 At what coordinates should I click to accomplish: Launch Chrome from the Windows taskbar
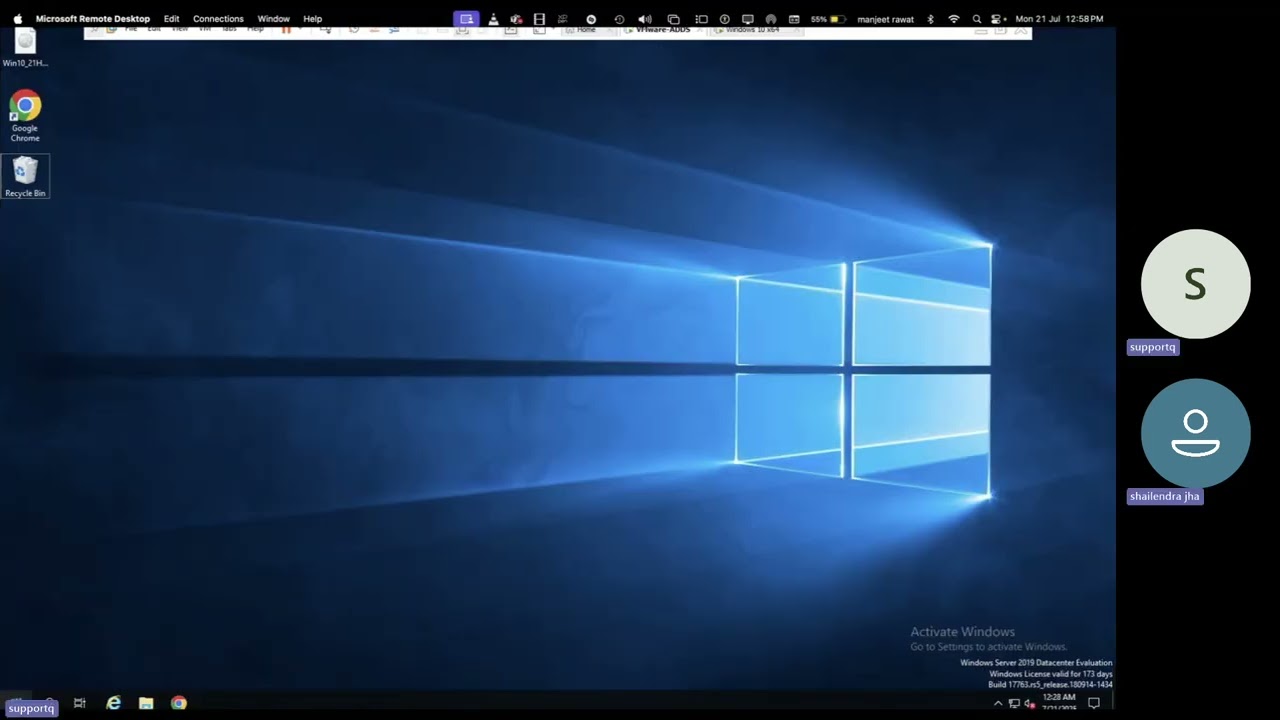[178, 703]
